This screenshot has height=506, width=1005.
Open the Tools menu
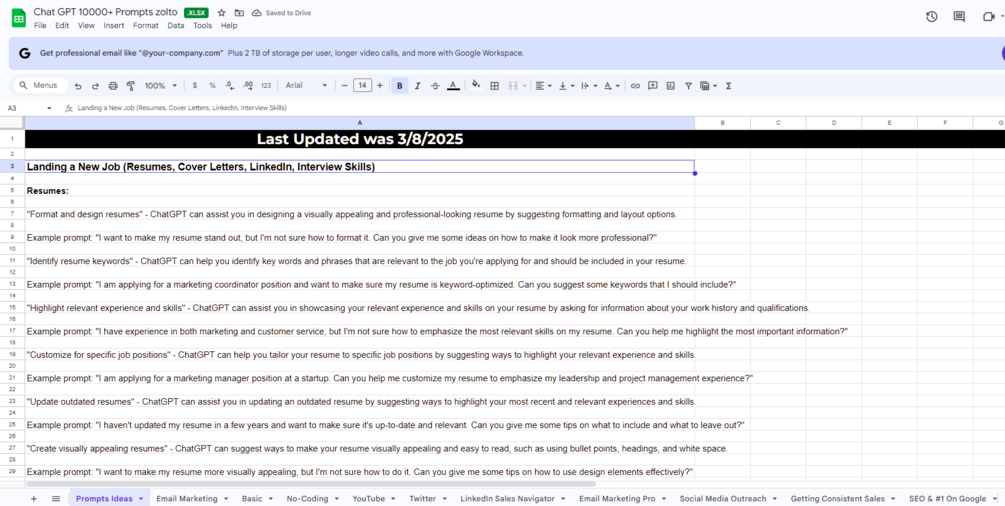(x=203, y=26)
